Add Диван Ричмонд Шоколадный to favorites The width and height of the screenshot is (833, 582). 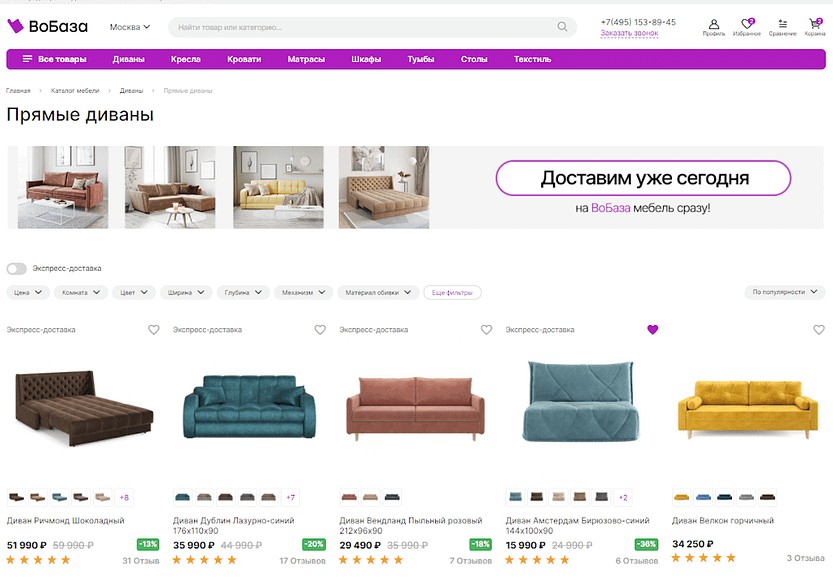point(154,330)
